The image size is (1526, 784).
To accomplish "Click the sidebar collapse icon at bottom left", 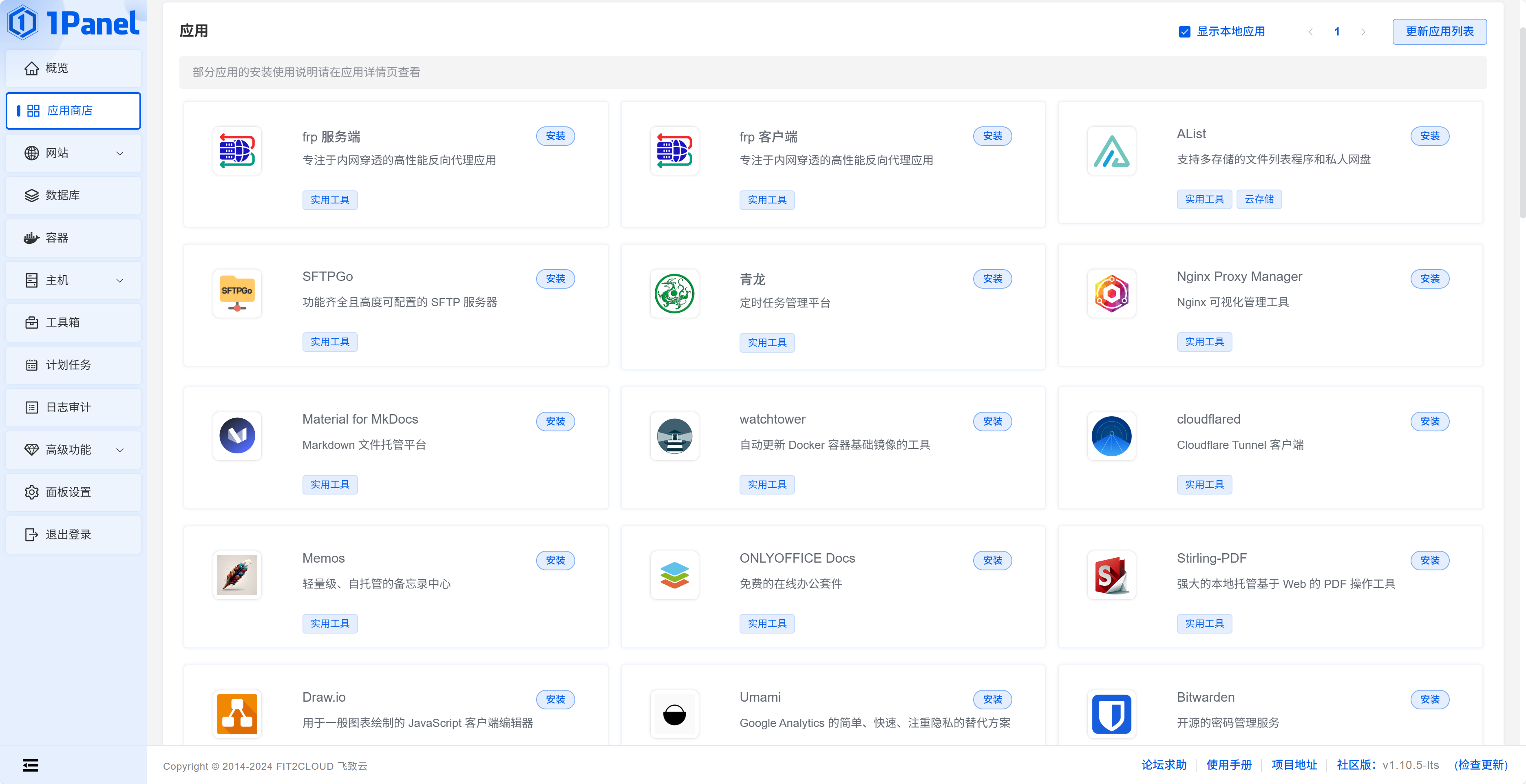I will (31, 765).
